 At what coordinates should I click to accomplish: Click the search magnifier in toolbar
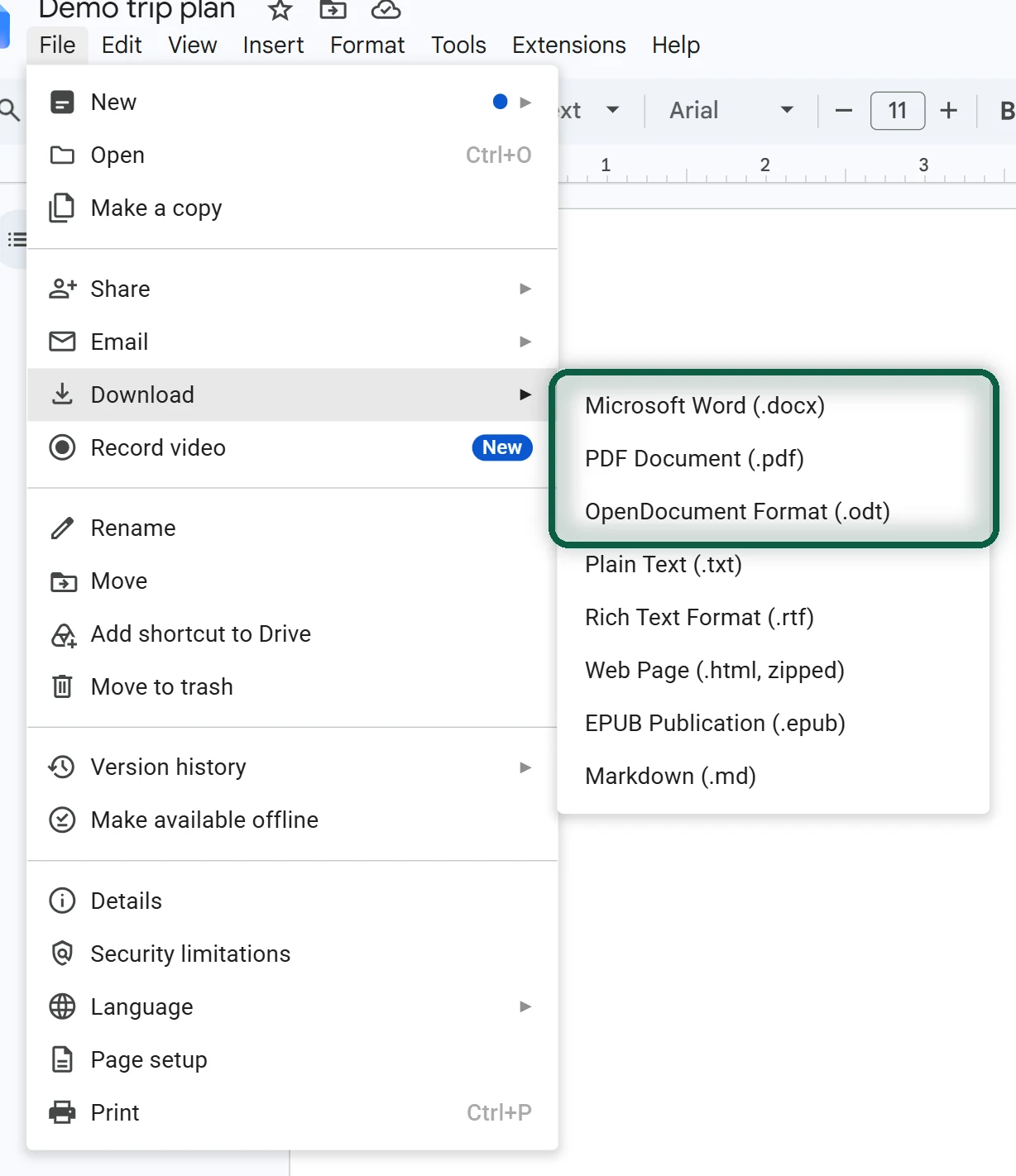click(9, 109)
